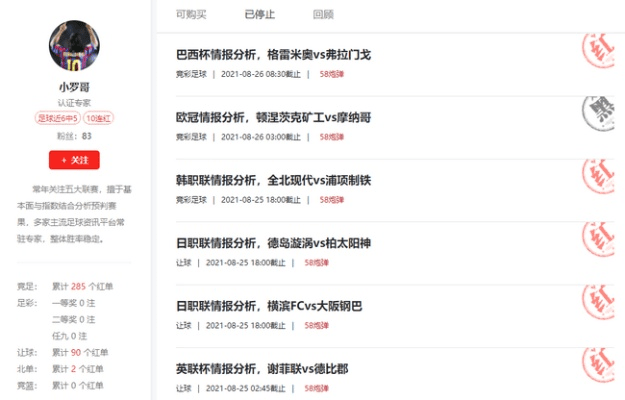Click the 小罗哥 expert name

click(x=74, y=87)
